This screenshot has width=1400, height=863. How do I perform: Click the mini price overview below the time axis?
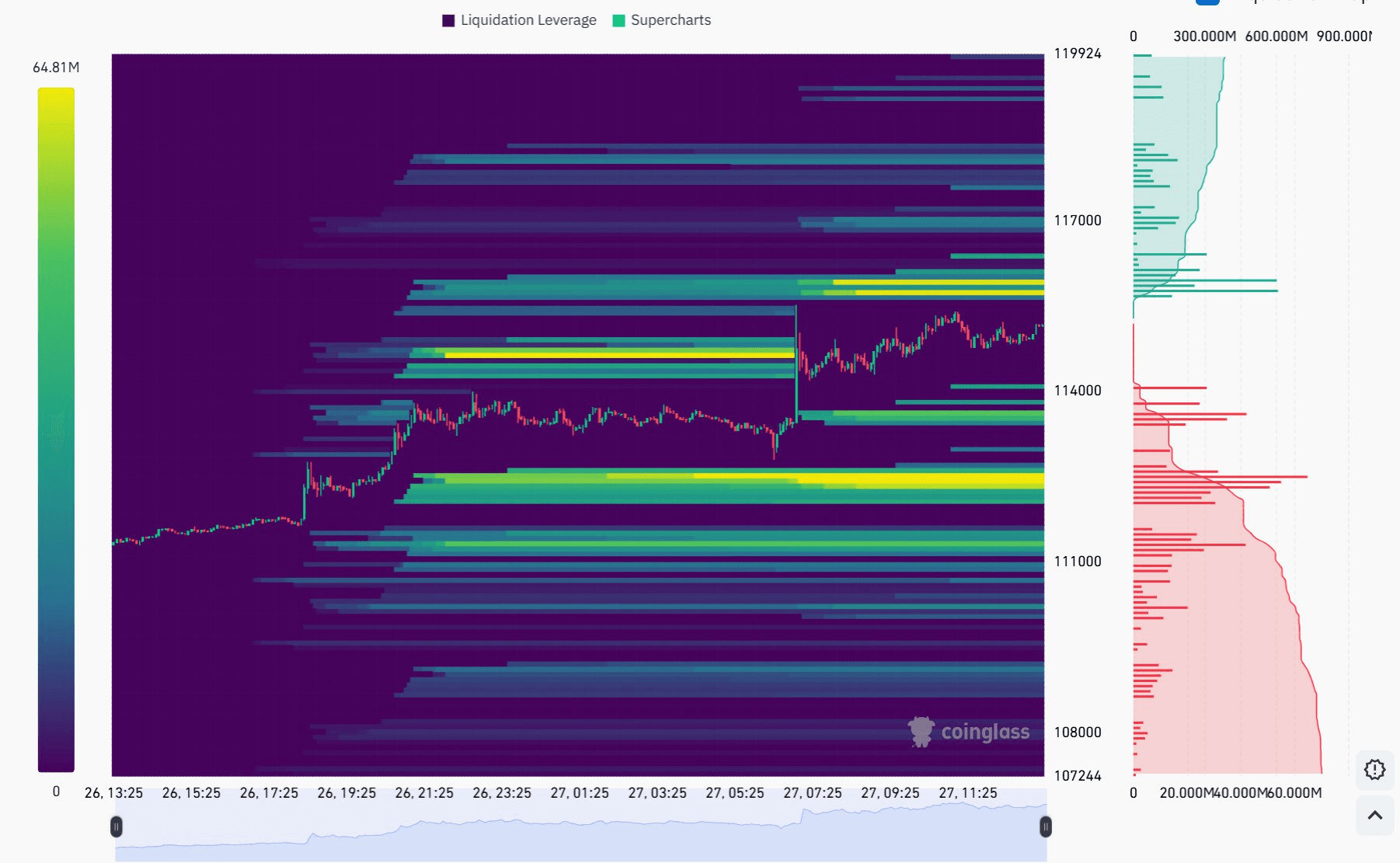point(580,835)
